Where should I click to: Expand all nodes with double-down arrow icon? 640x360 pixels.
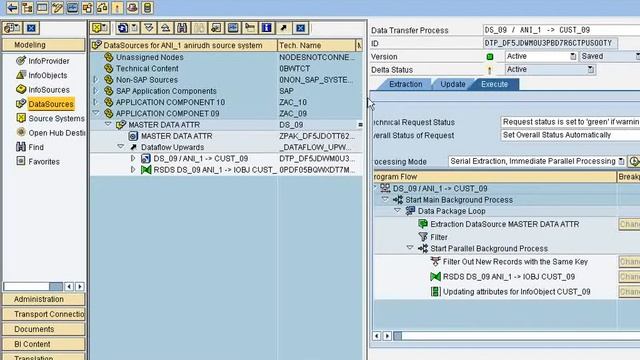coord(149,28)
